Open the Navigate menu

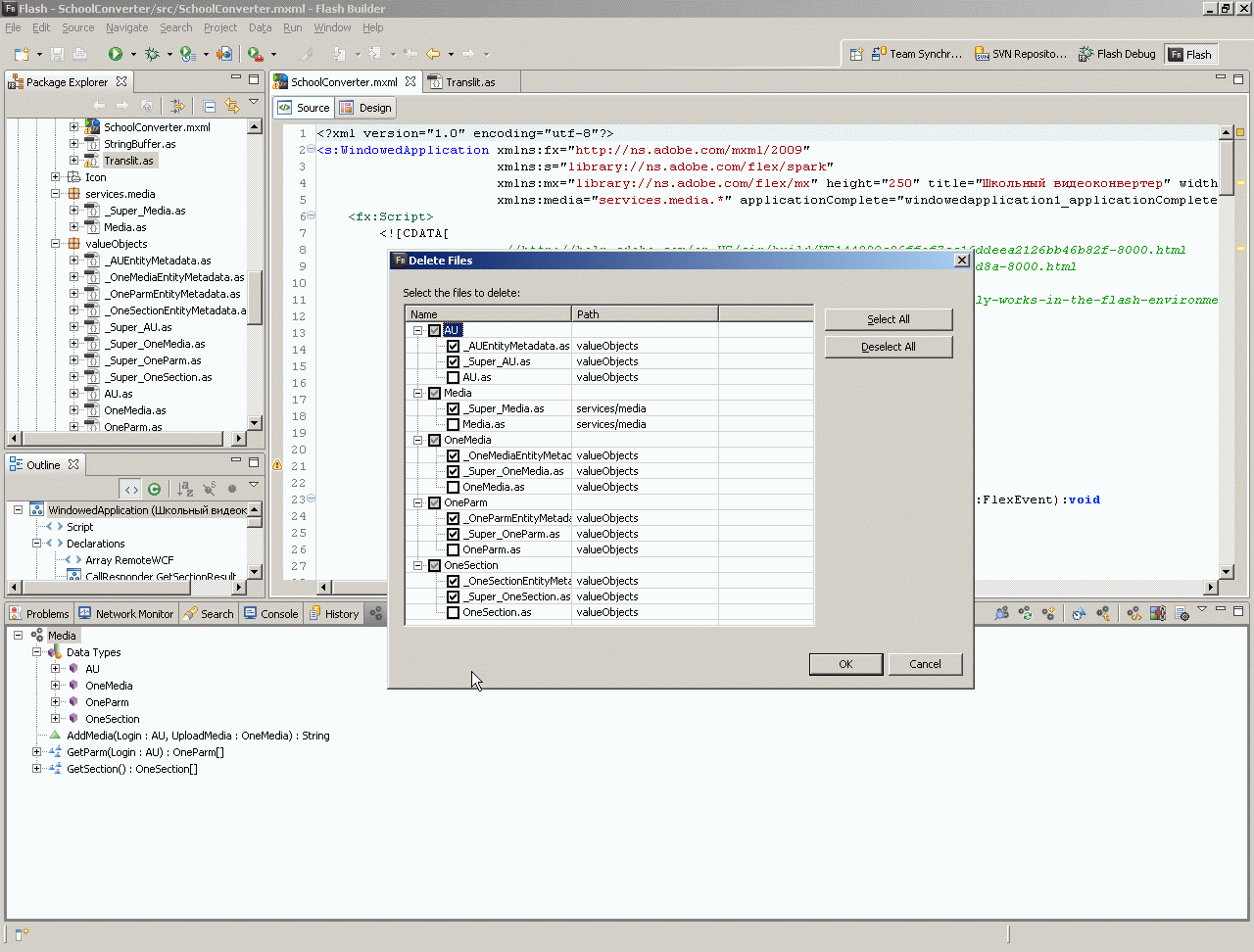click(x=126, y=27)
